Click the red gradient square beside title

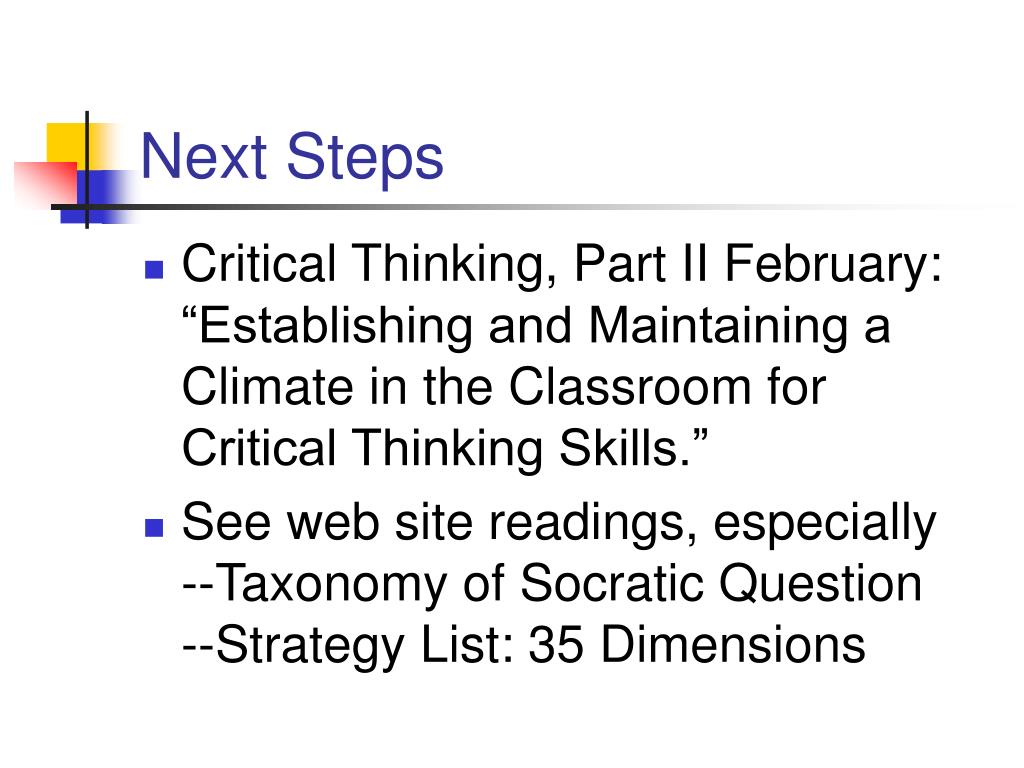click(x=46, y=184)
